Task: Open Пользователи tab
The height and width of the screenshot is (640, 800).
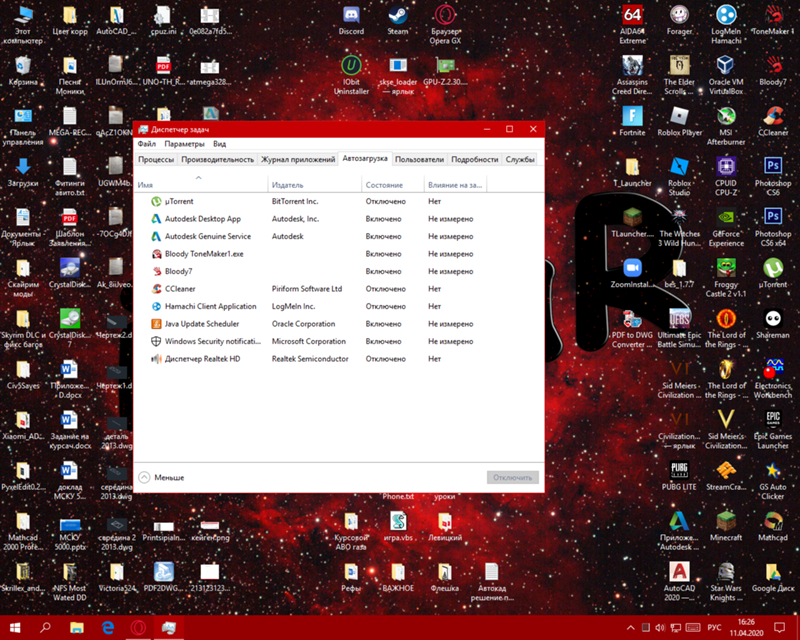Action: tap(419, 160)
